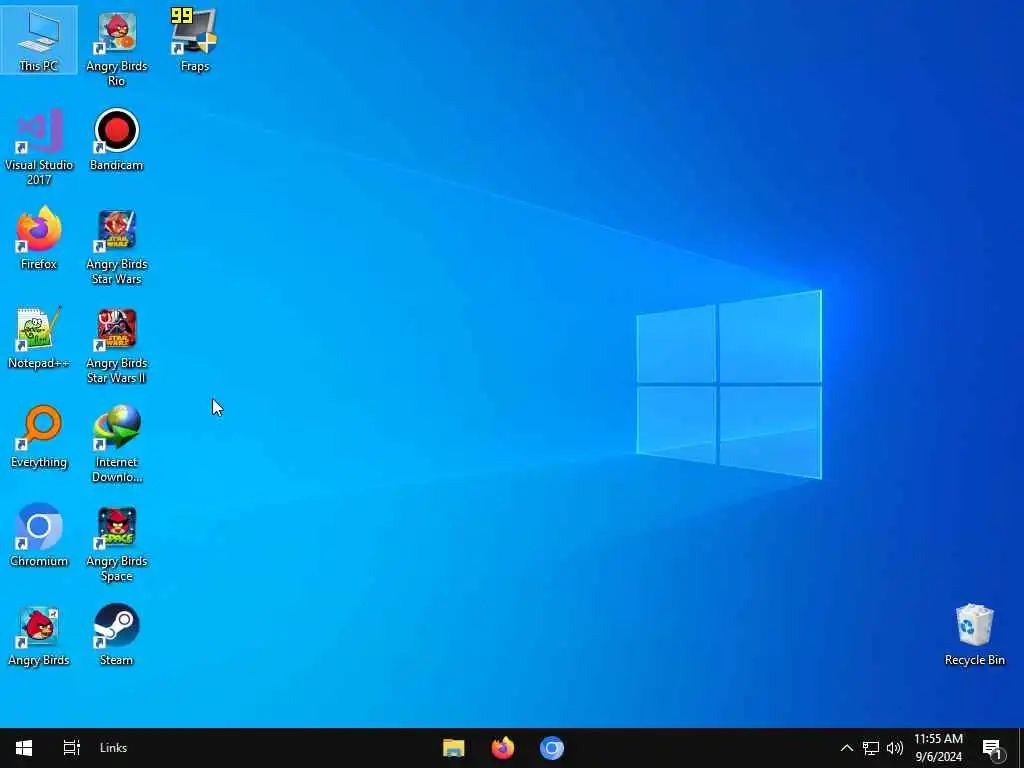Select the Firefox desktop shortcut

click(39, 238)
